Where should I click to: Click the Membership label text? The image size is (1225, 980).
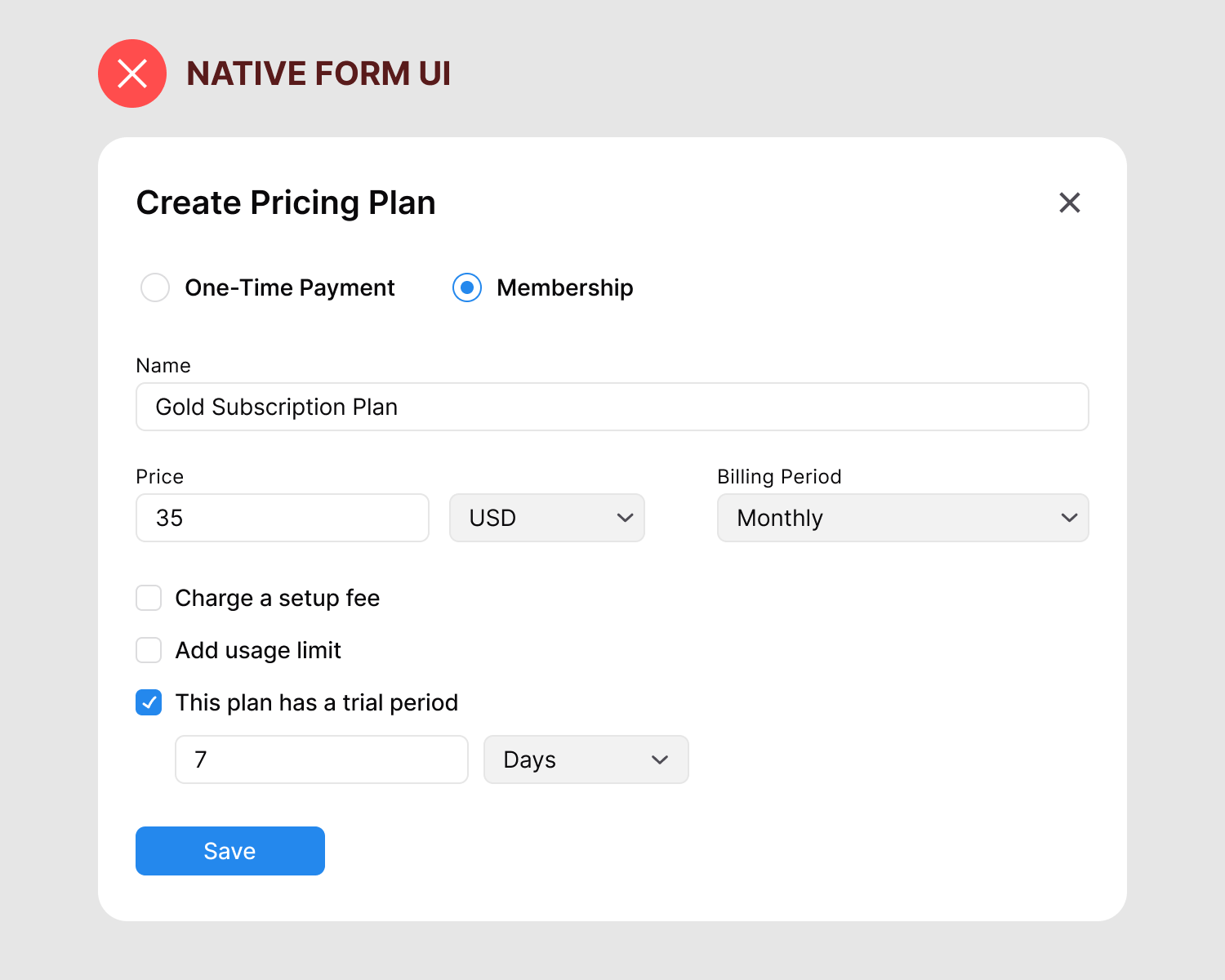pyautogui.click(x=565, y=287)
